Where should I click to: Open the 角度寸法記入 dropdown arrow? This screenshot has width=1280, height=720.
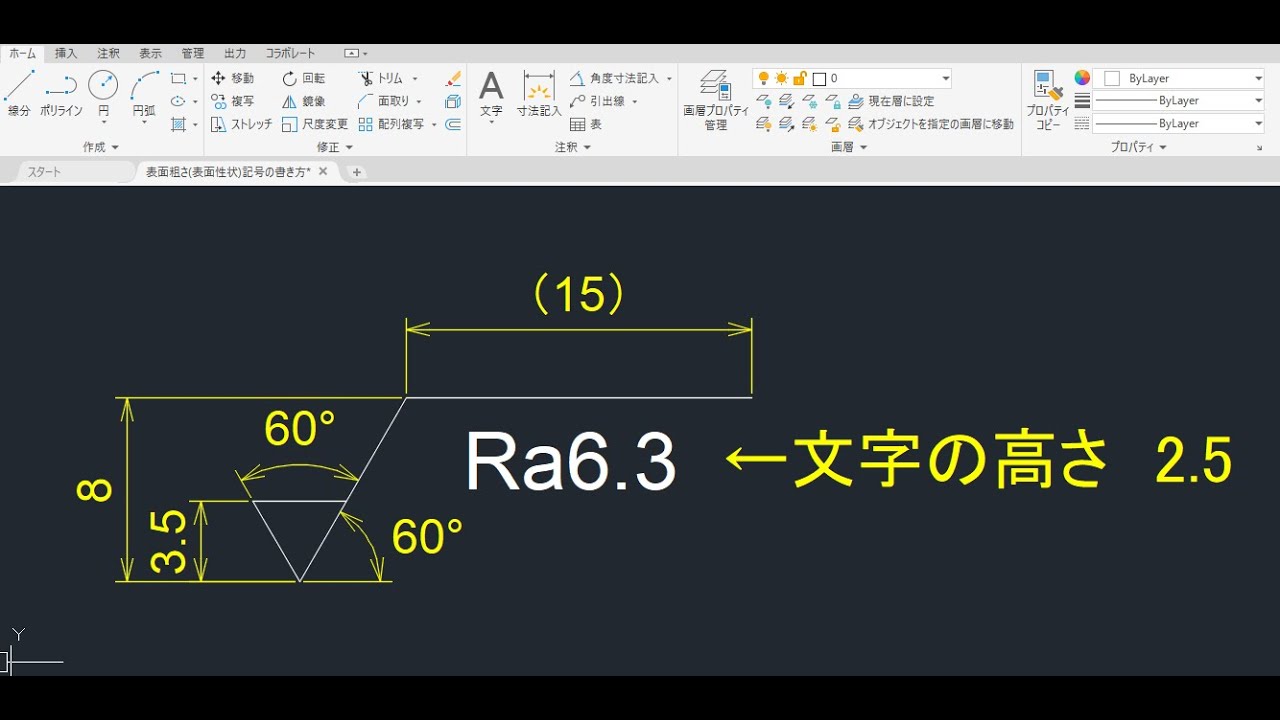click(x=669, y=78)
